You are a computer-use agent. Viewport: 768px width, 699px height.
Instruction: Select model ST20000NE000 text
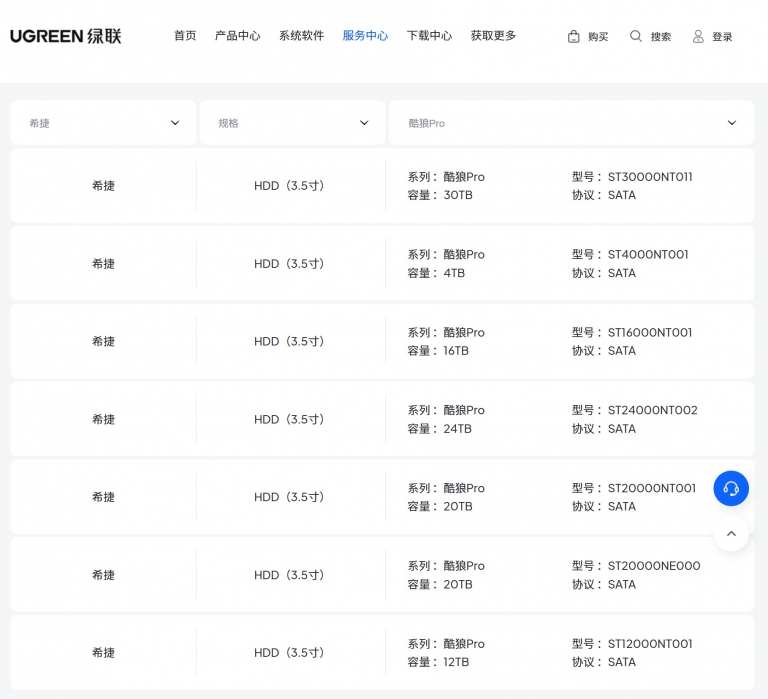(x=654, y=566)
